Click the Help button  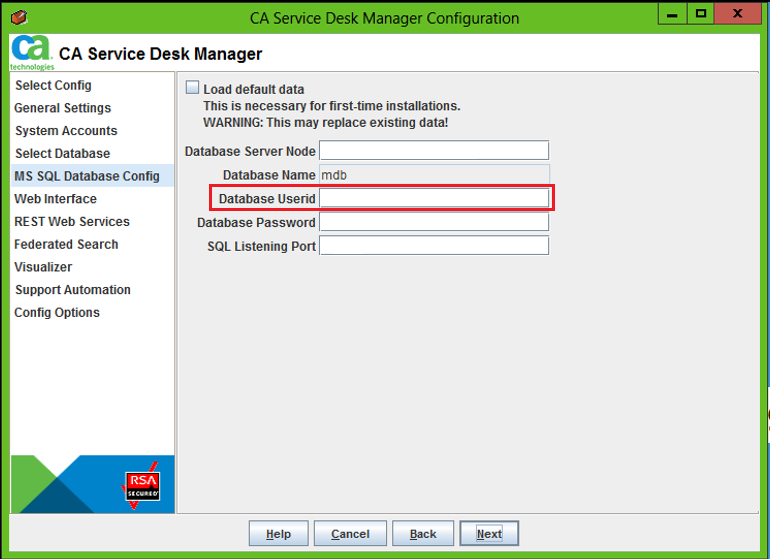coord(278,533)
